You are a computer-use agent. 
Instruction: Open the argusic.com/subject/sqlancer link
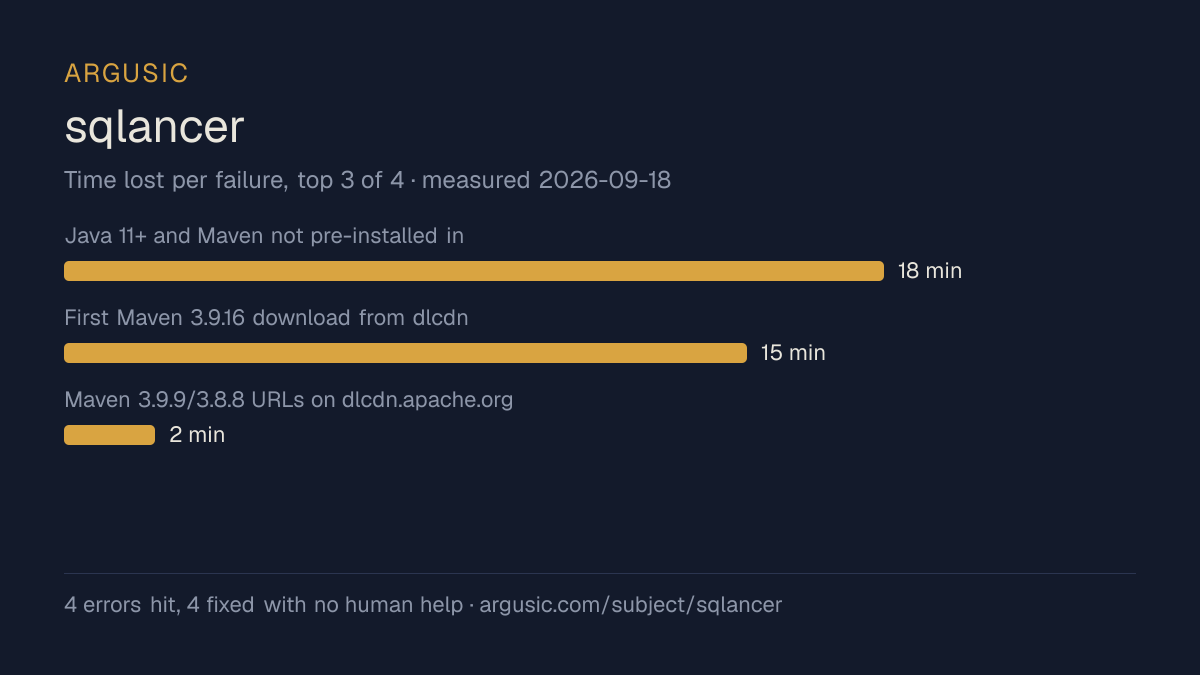pyautogui.click(x=631, y=605)
